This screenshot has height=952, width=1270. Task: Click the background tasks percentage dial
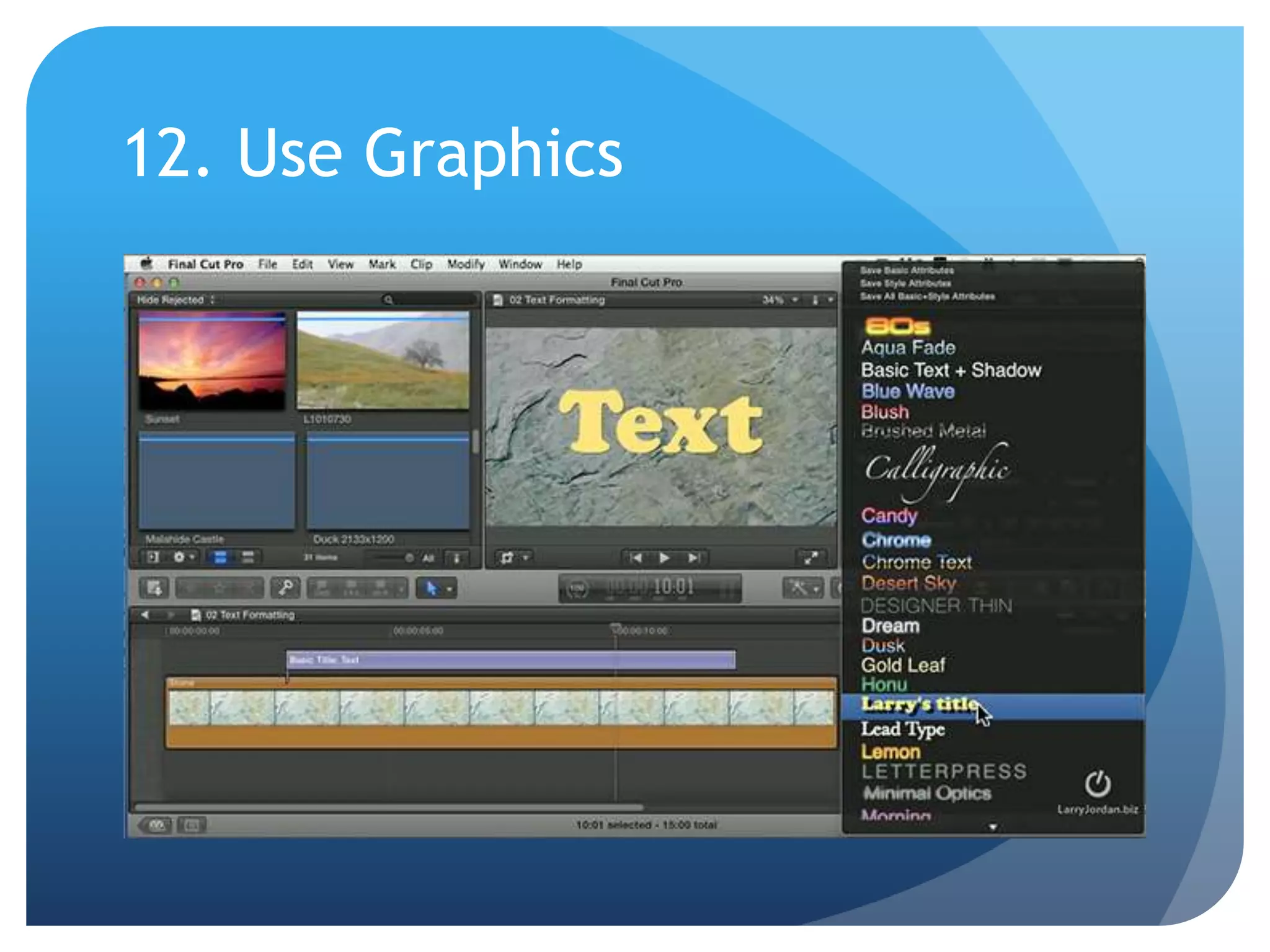pos(577,588)
